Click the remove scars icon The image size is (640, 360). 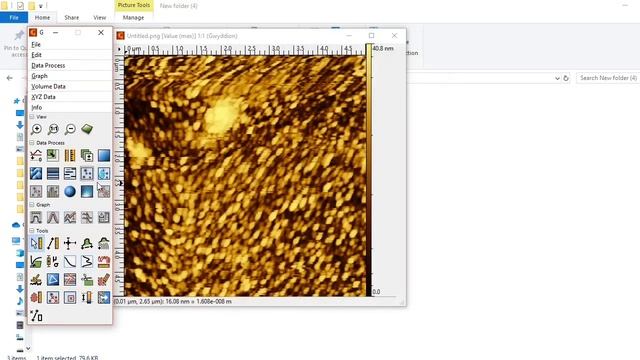click(x=70, y=173)
